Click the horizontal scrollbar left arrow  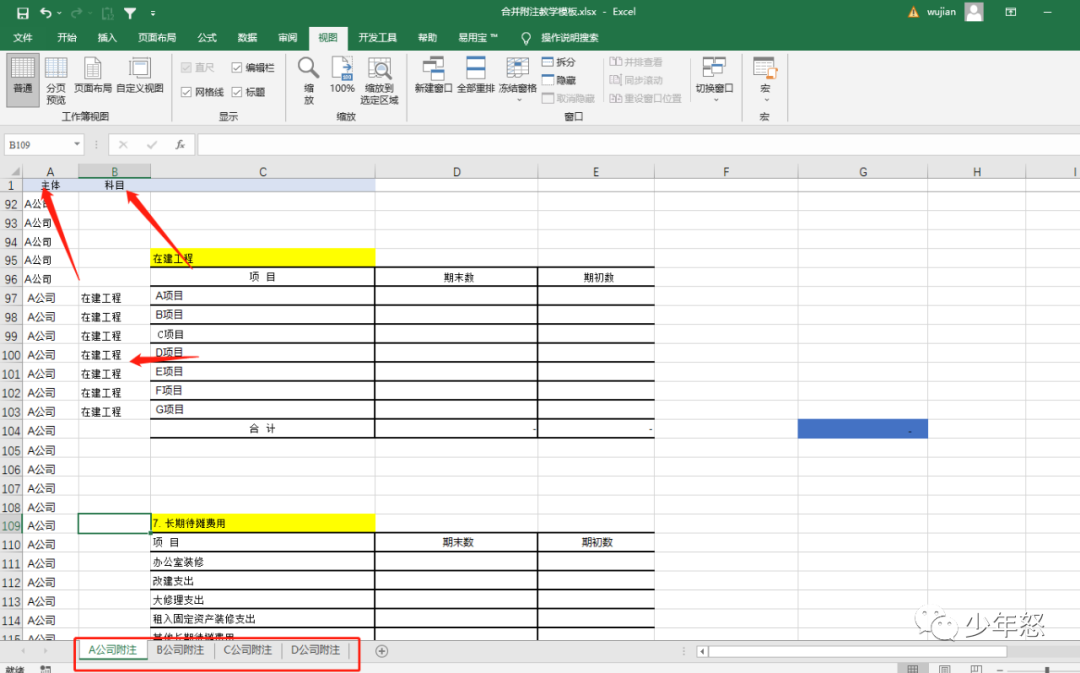pos(702,651)
